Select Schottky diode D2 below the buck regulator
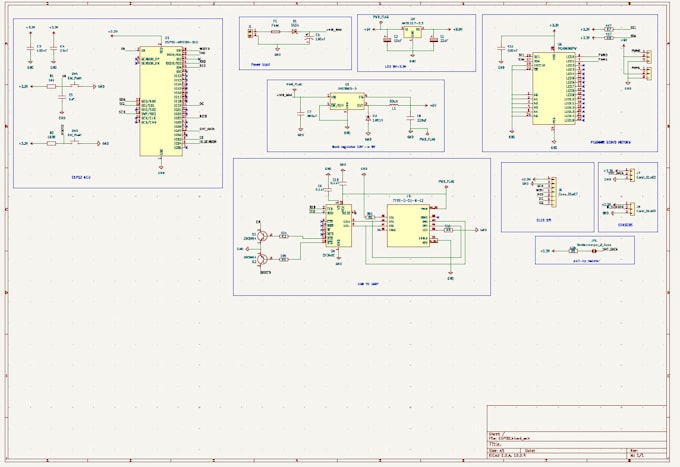 click(x=368, y=118)
